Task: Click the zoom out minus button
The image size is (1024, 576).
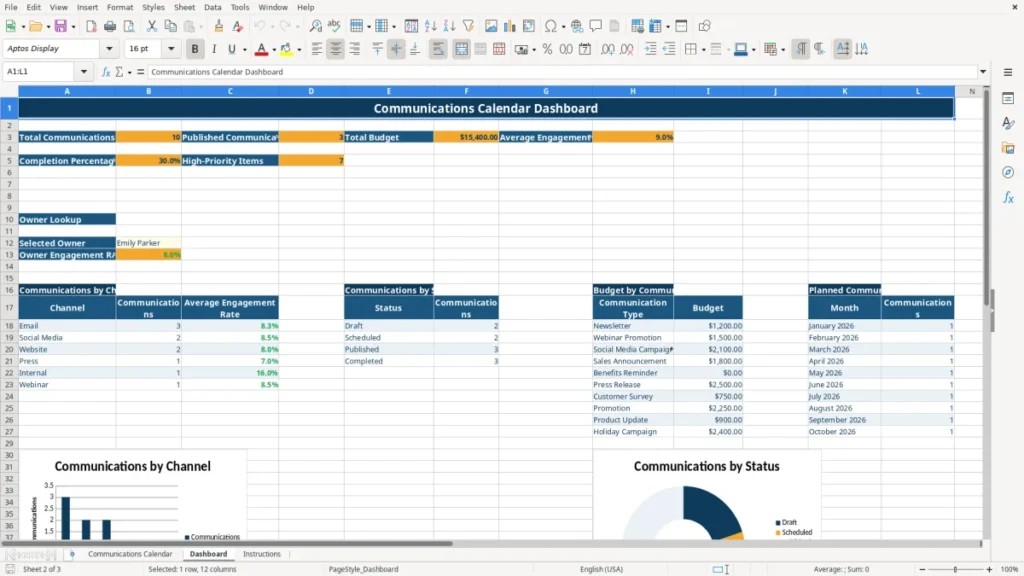Action: pyautogui.click(x=922, y=569)
